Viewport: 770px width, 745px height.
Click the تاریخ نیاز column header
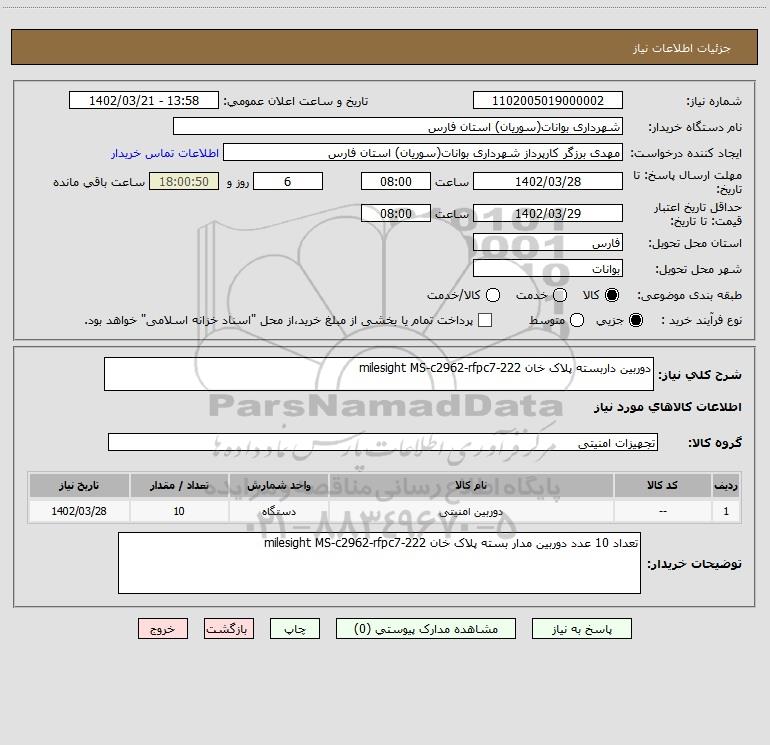pos(79,485)
